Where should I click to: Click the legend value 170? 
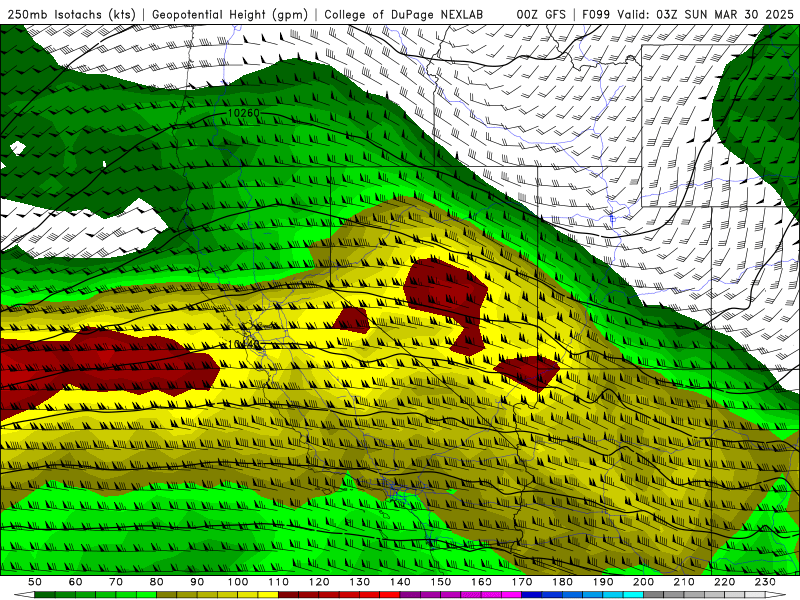point(522,582)
